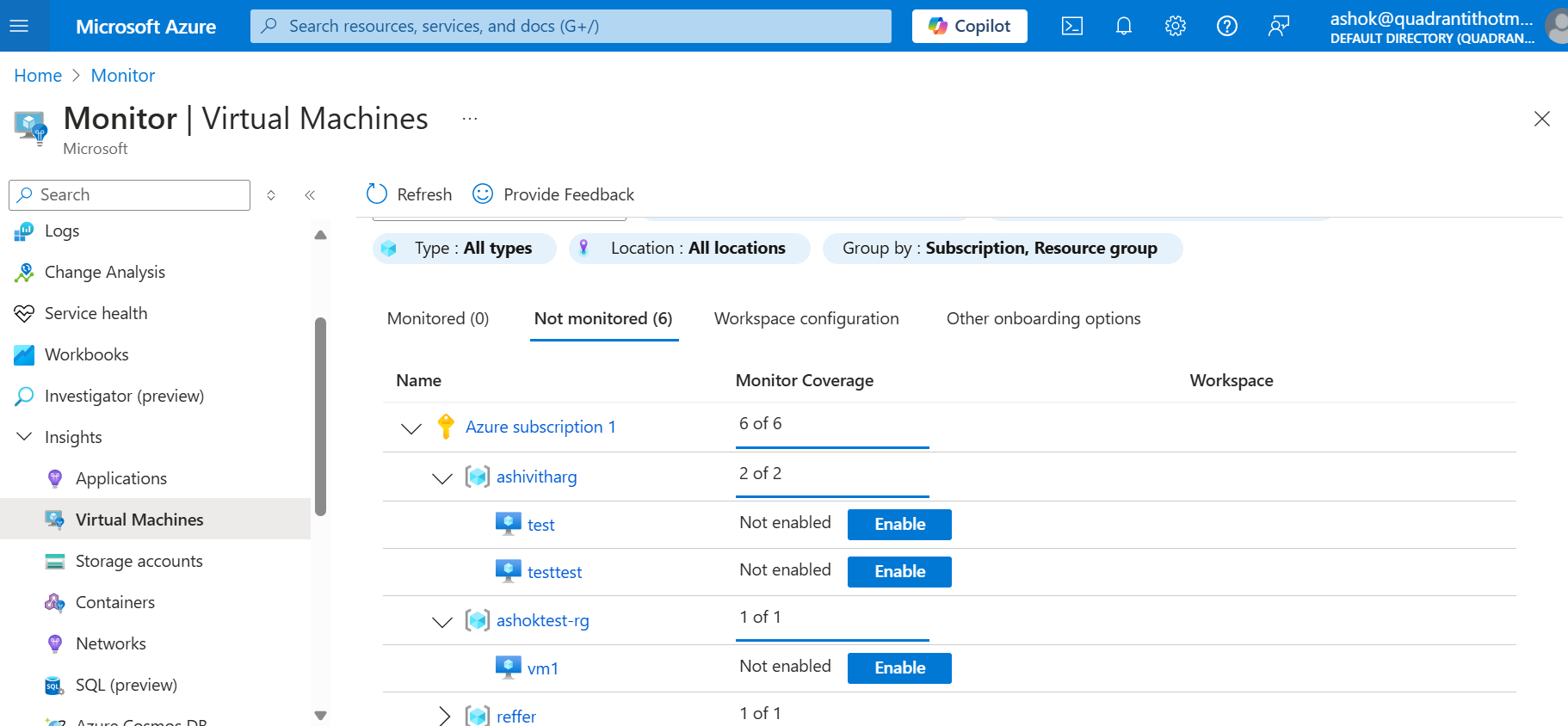Open portal settings gear
This screenshot has width=1568, height=726.
[x=1176, y=26]
